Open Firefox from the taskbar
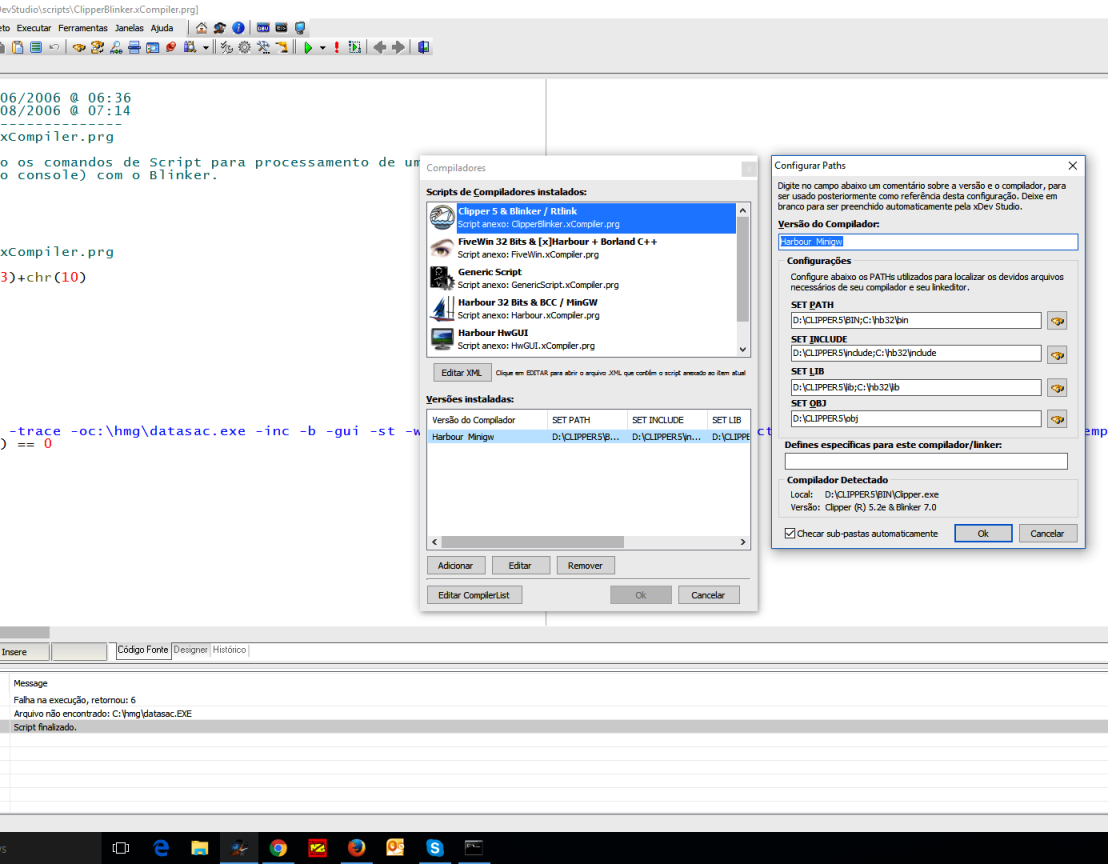Image resolution: width=1108 pixels, height=864 pixels. [356, 848]
